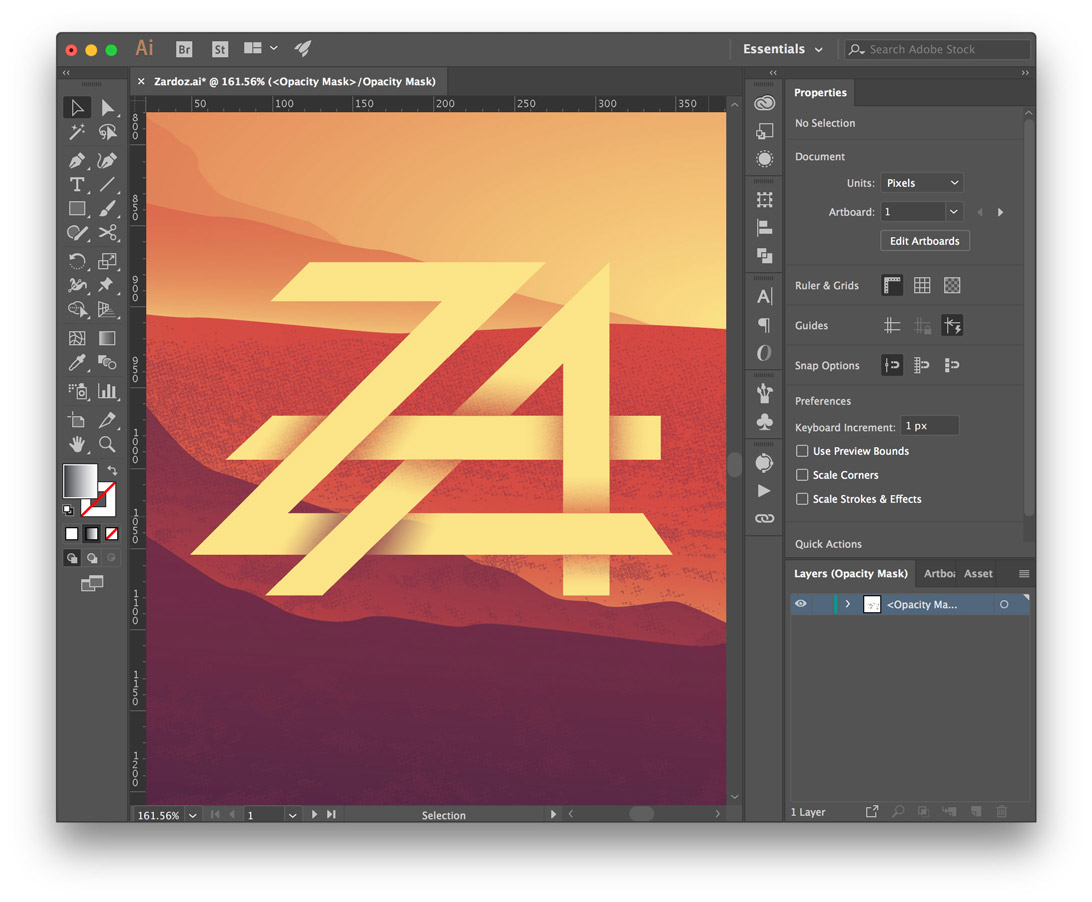
Task: Switch to the Layers (Opacity Mask) tab
Action: pyautogui.click(x=851, y=574)
